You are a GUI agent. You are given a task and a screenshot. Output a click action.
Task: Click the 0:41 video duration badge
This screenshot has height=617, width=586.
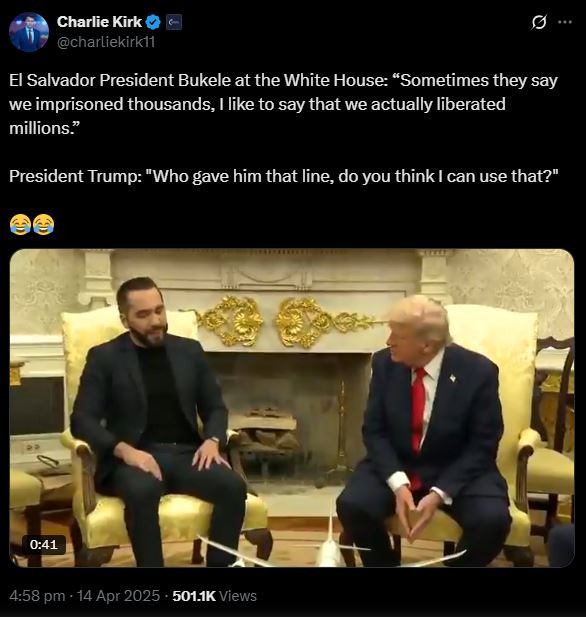coord(43,545)
